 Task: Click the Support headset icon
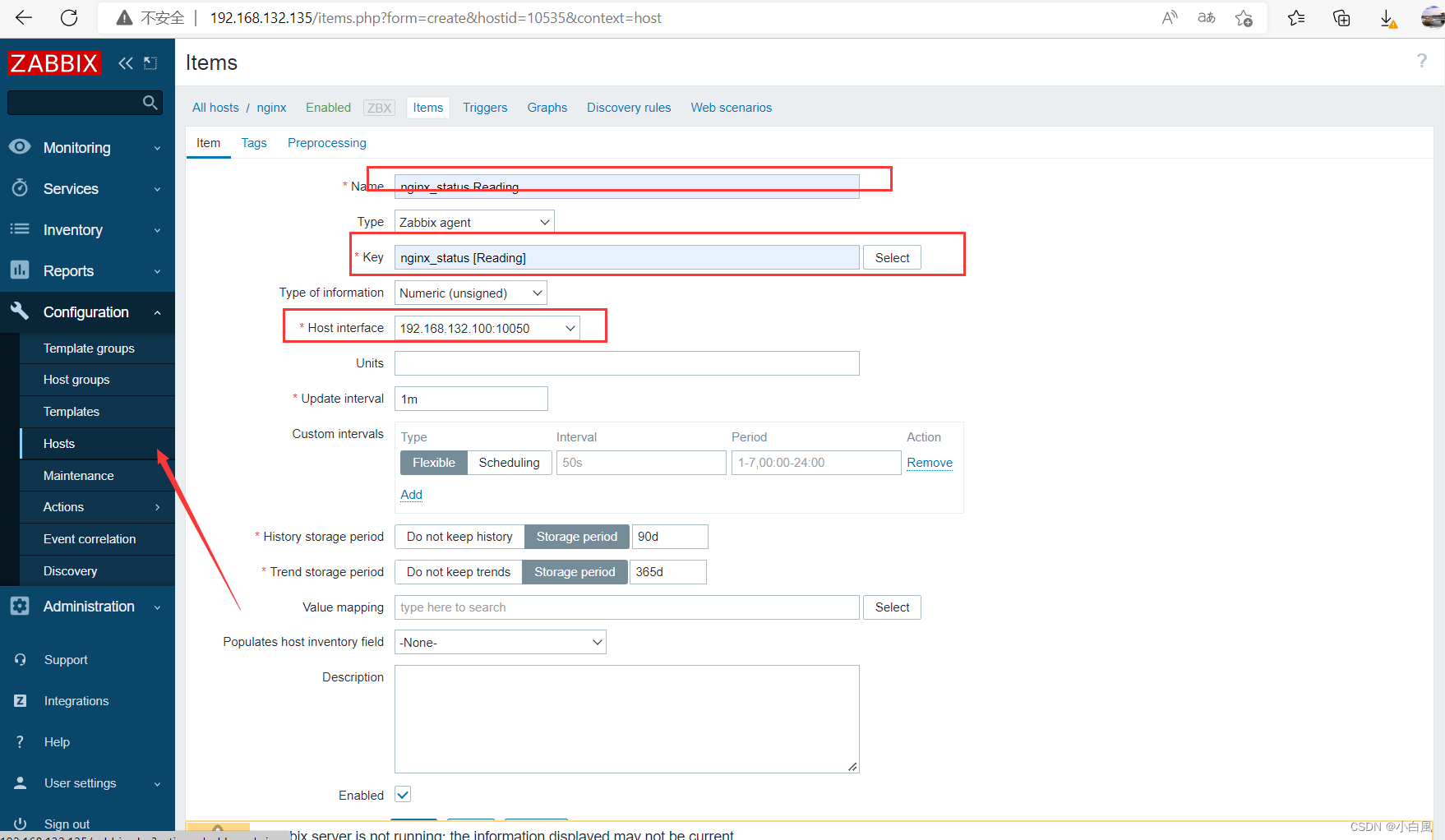(21, 659)
